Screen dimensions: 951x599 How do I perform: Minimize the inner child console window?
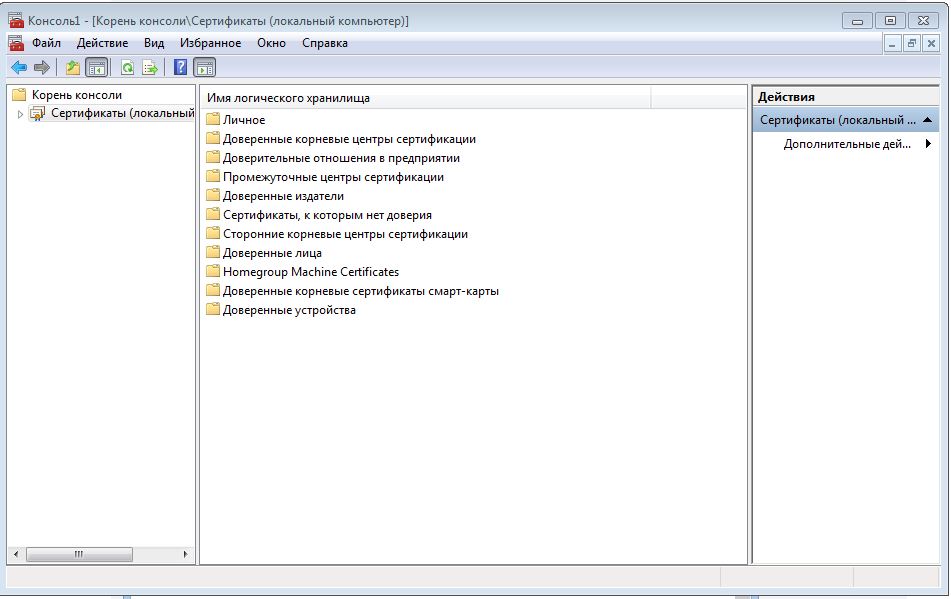892,43
